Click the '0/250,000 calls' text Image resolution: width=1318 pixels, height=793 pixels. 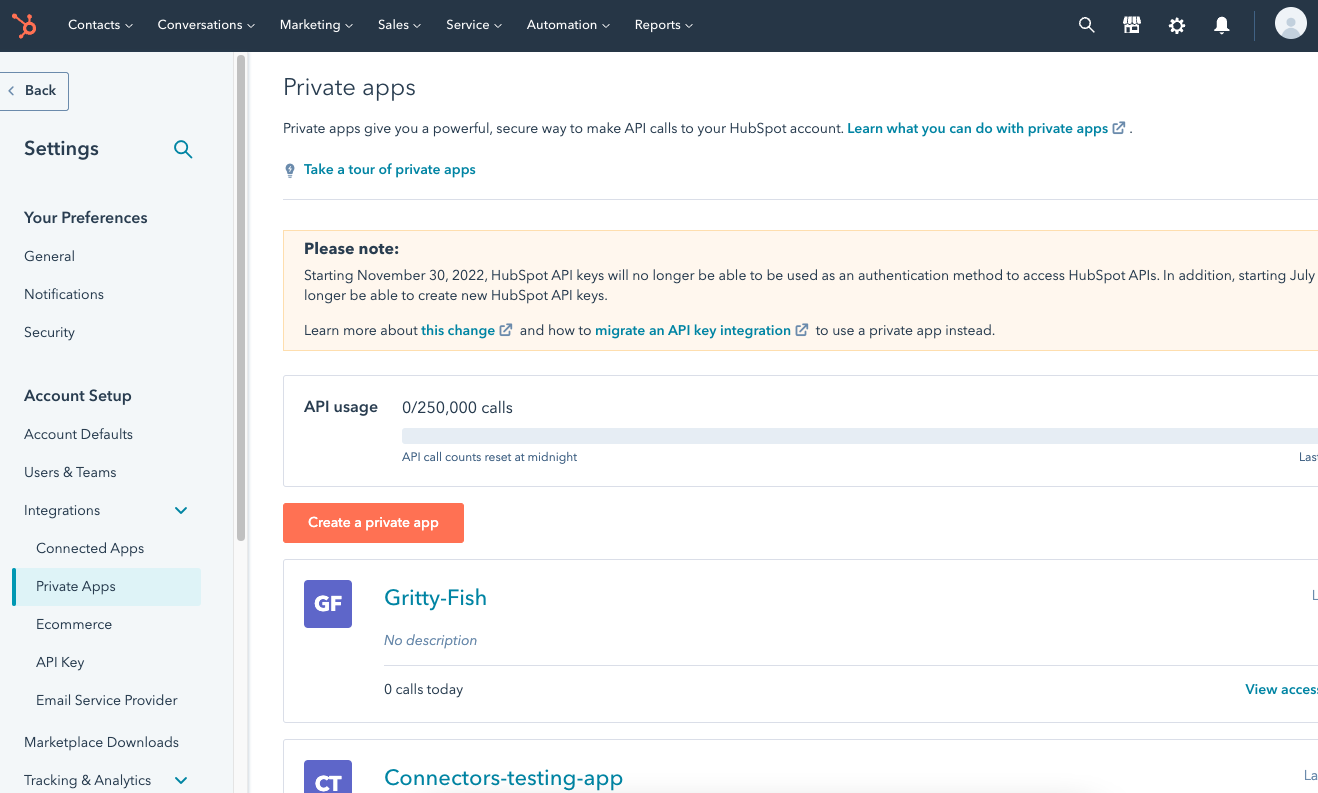point(457,407)
